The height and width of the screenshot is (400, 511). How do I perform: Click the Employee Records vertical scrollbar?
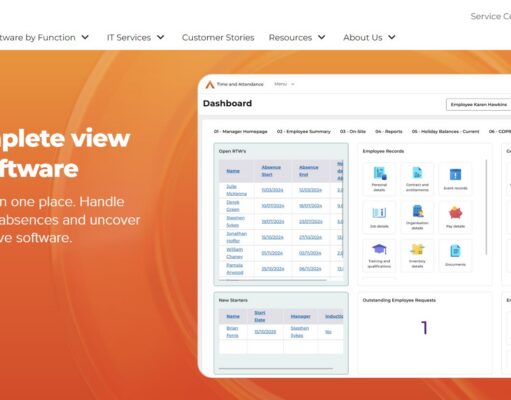[x=486, y=207]
